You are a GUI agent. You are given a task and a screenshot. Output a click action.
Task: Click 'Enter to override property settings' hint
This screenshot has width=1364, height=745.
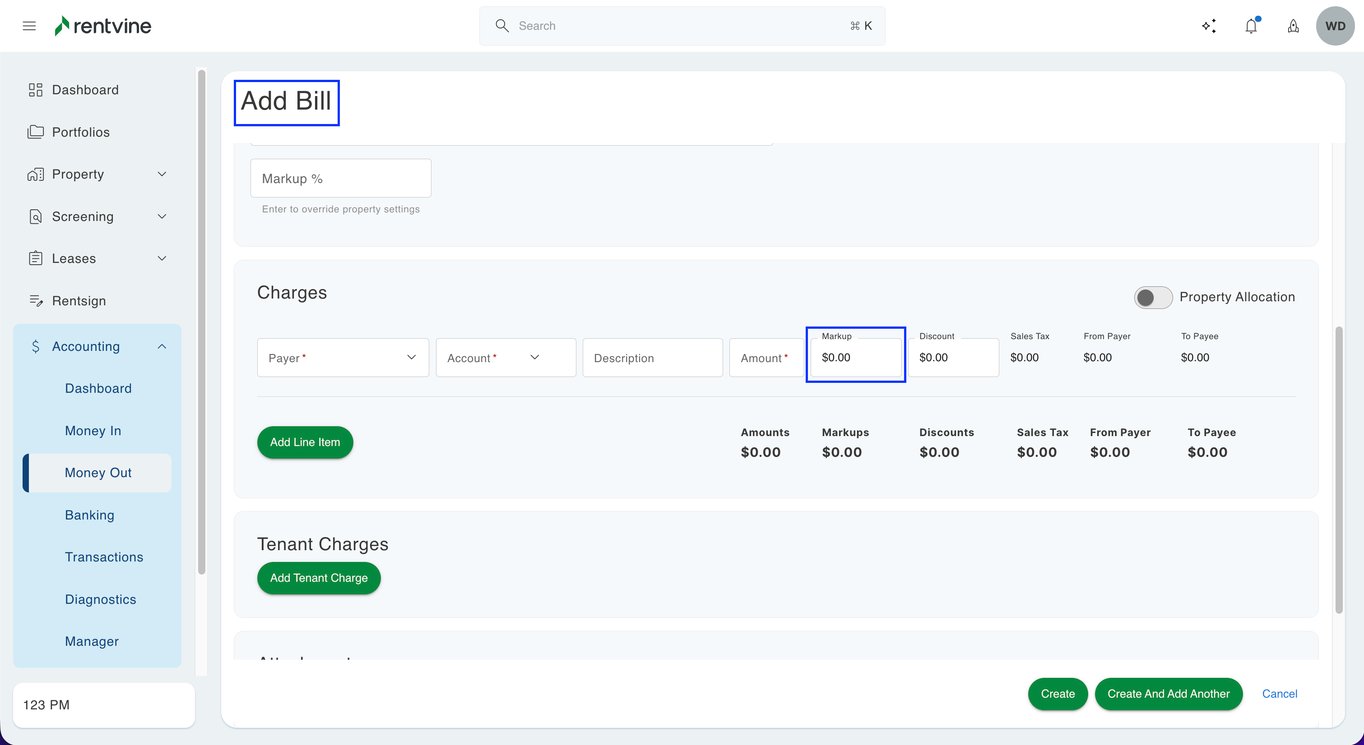coord(341,209)
